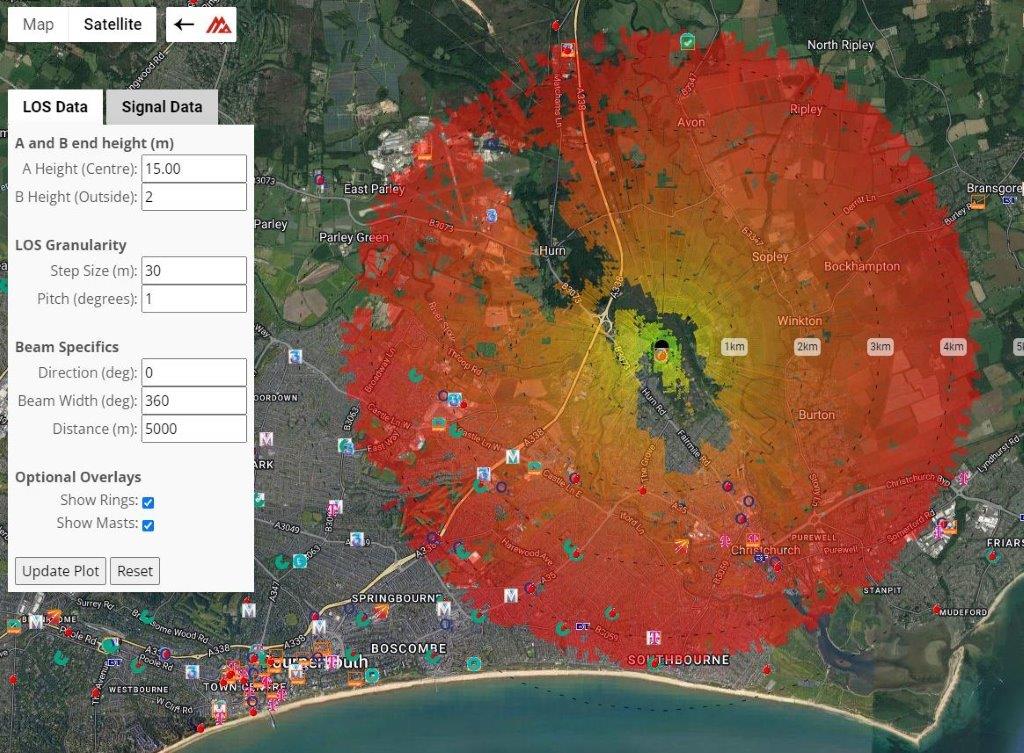Click the back arrow icon beside the logo
This screenshot has height=753, width=1024.
pyautogui.click(x=184, y=24)
